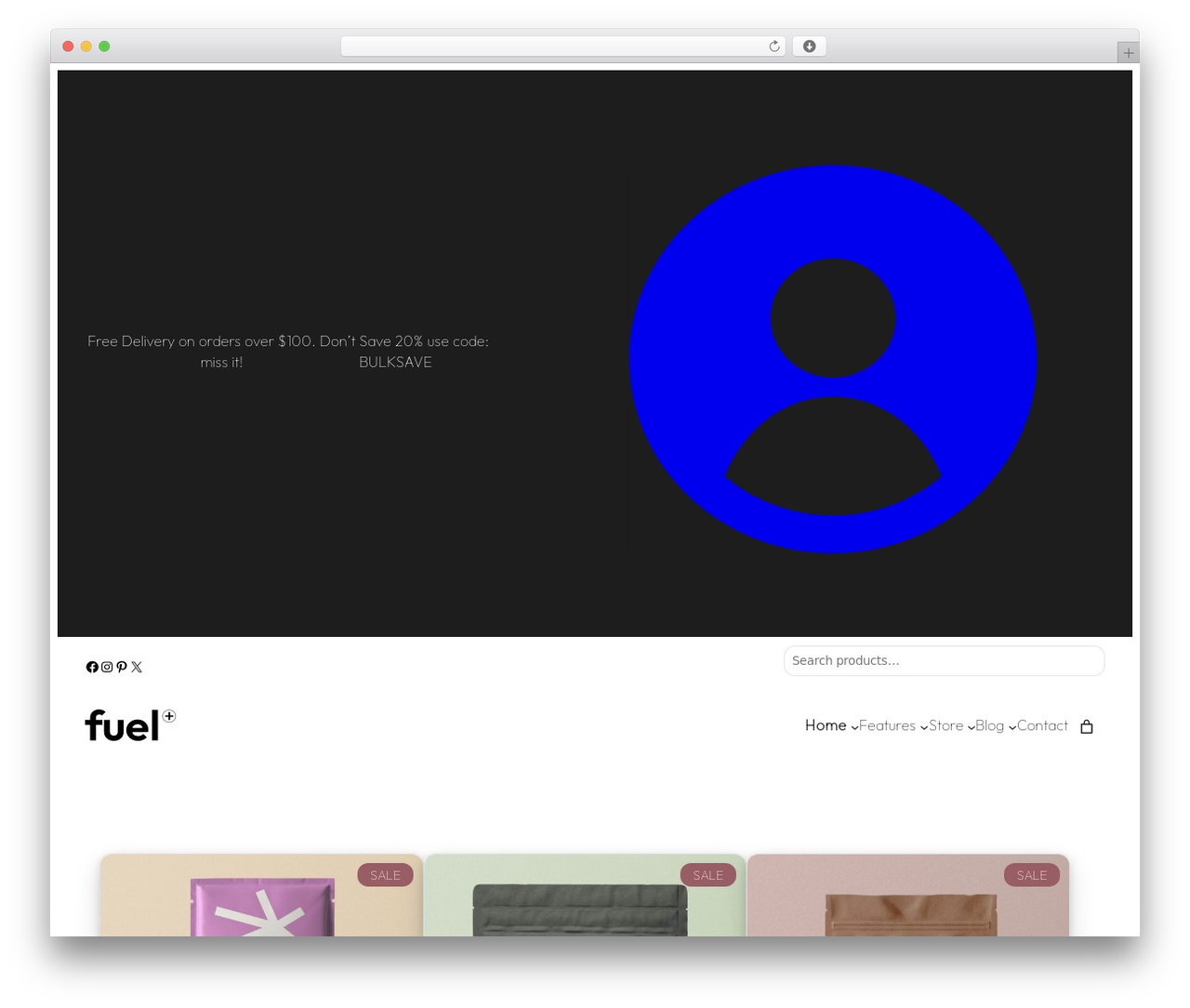This screenshot has height=1008, width=1190.
Task: Open the Features menu item
Action: click(887, 725)
